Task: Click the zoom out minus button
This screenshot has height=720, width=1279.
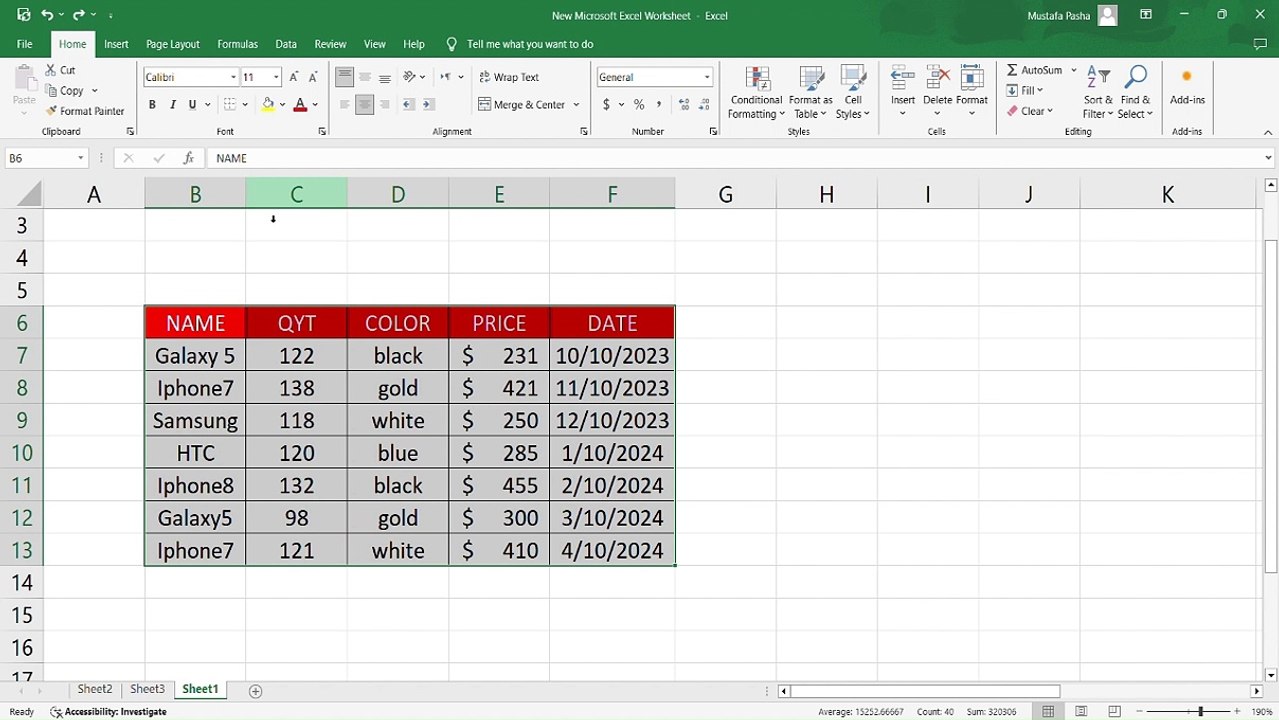Action: (1139, 711)
